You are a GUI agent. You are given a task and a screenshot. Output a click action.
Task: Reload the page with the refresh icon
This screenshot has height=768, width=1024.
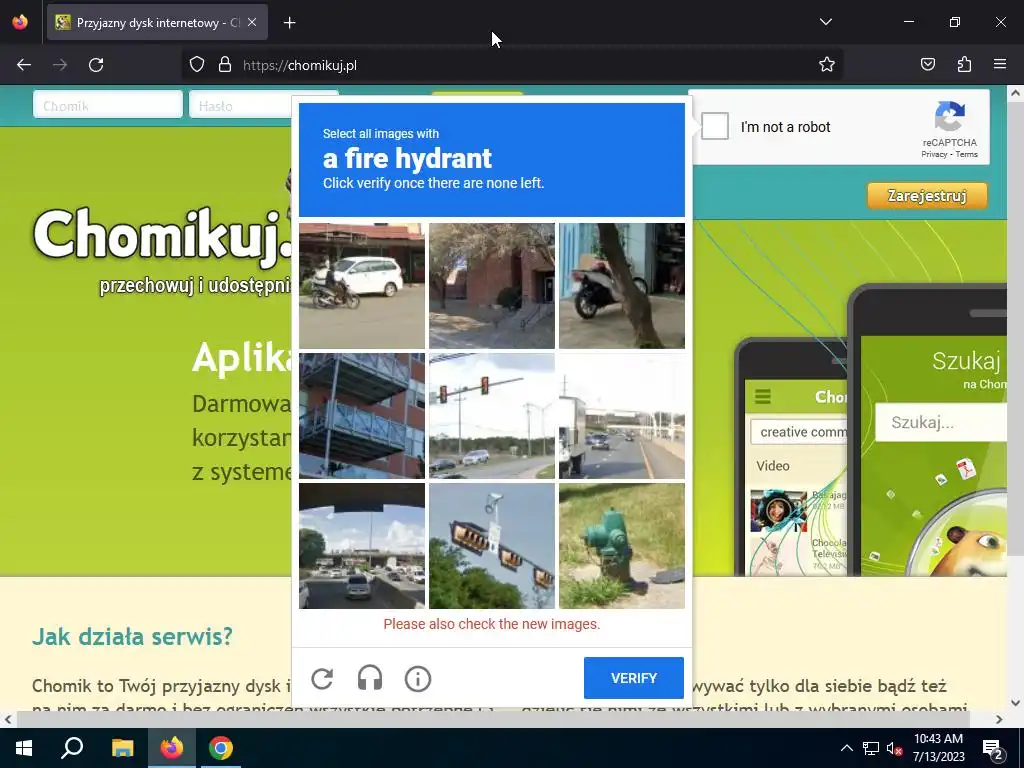point(96,65)
